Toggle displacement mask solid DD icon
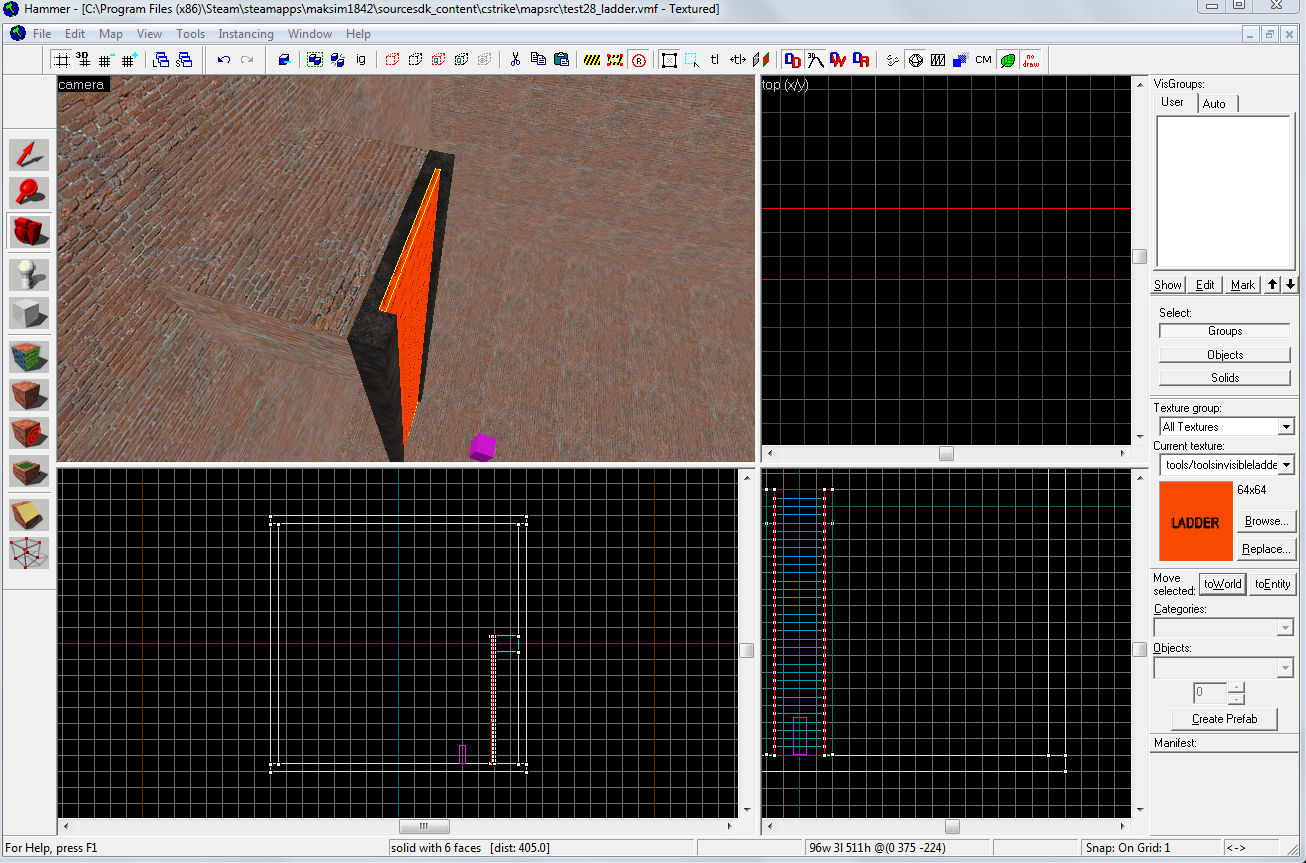Viewport: 1306px width, 863px height. tap(792, 60)
